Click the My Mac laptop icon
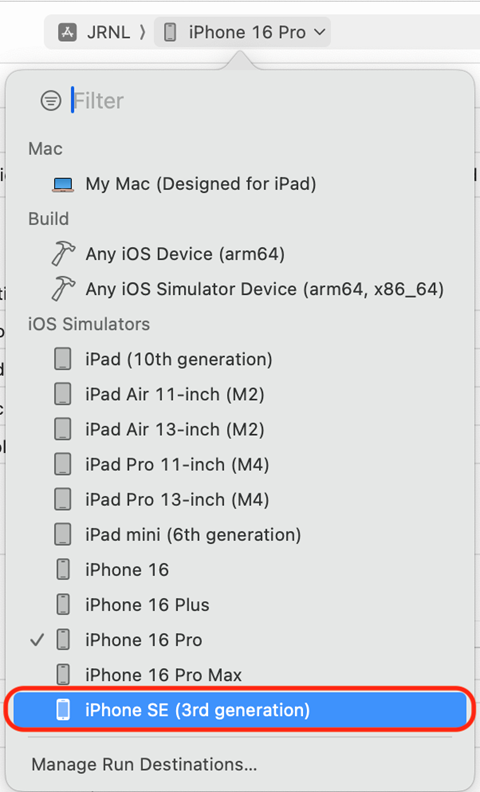The width and height of the screenshot is (480, 792). click(63, 184)
